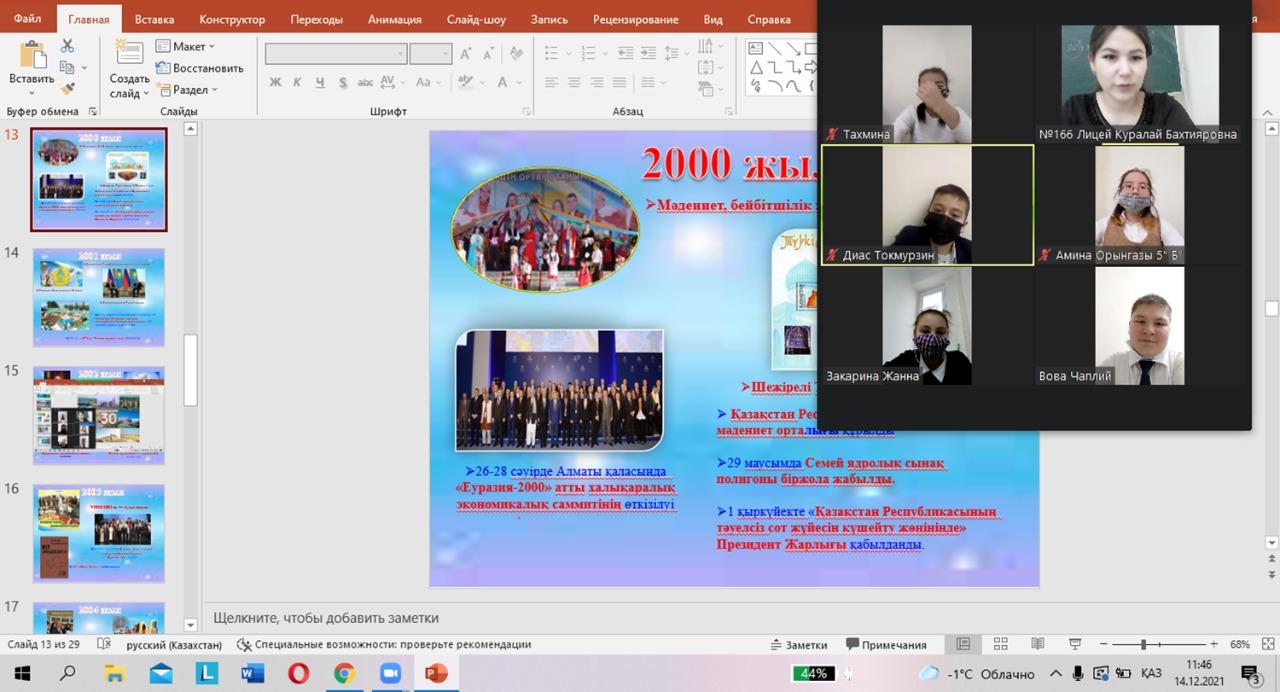1280x692 pixels.
Task: Start slideshow from status bar icon
Action: coord(1075,645)
